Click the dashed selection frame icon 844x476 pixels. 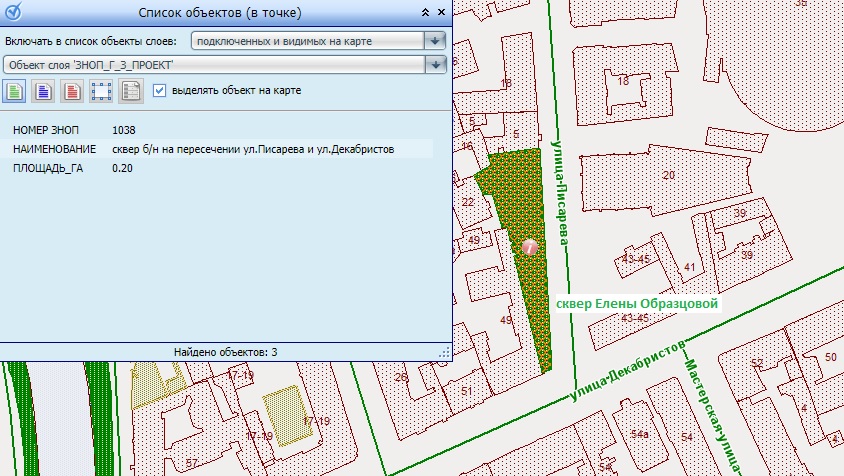click(100, 91)
